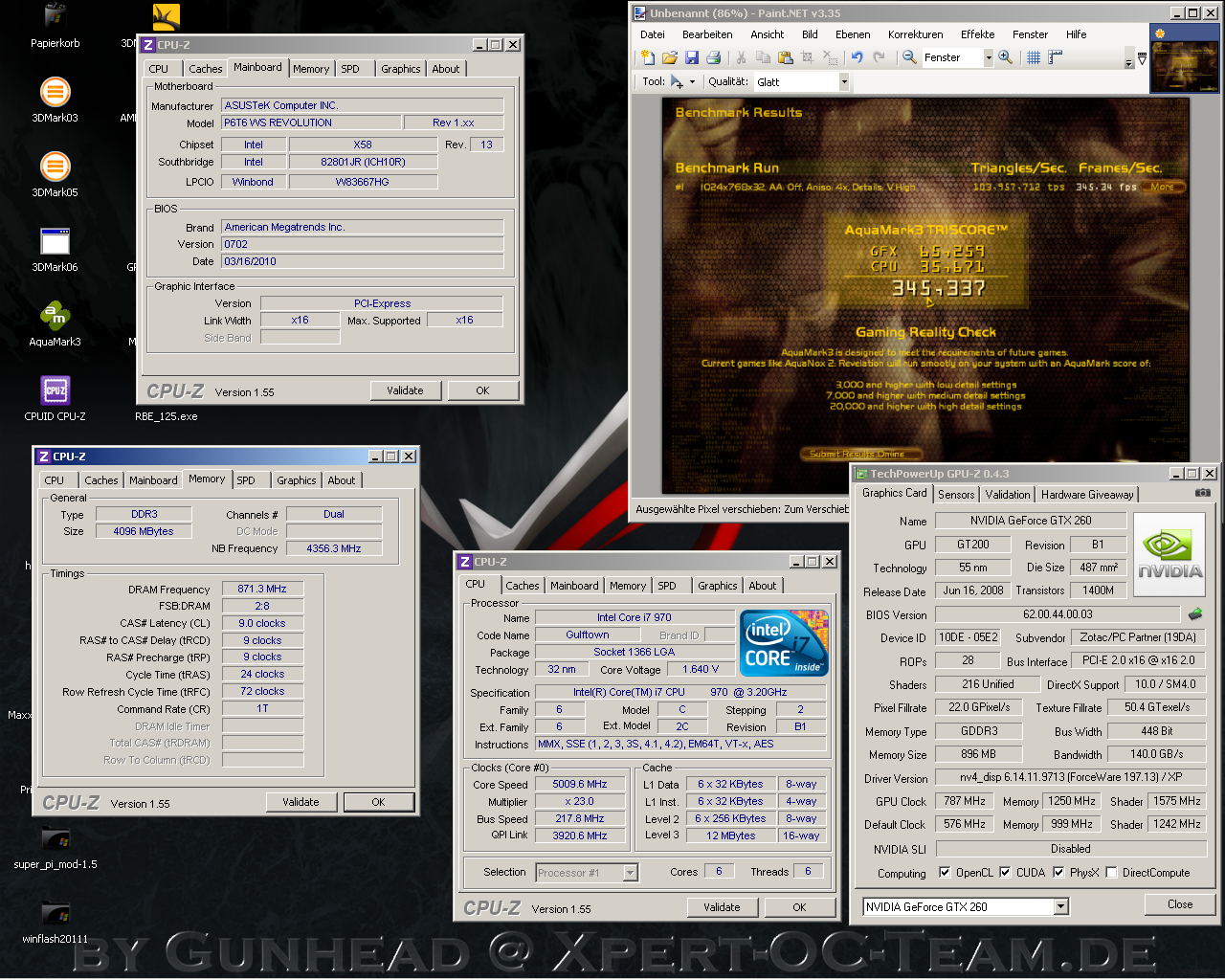Viewport: 1225px width, 980px height.
Task: Click the Cut scissors icon in Paint.NET
Action: click(741, 57)
